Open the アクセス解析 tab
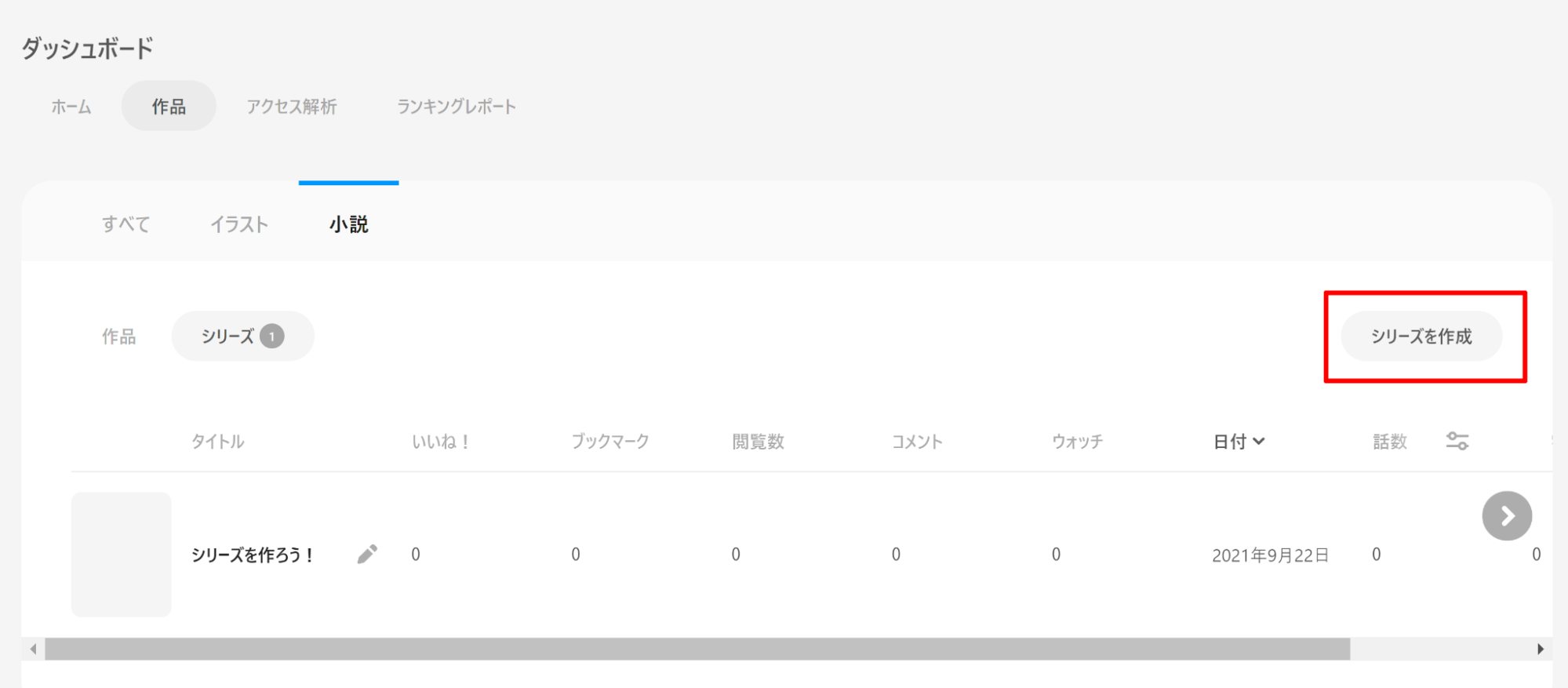Viewport: 1568px width, 688px height. click(292, 107)
